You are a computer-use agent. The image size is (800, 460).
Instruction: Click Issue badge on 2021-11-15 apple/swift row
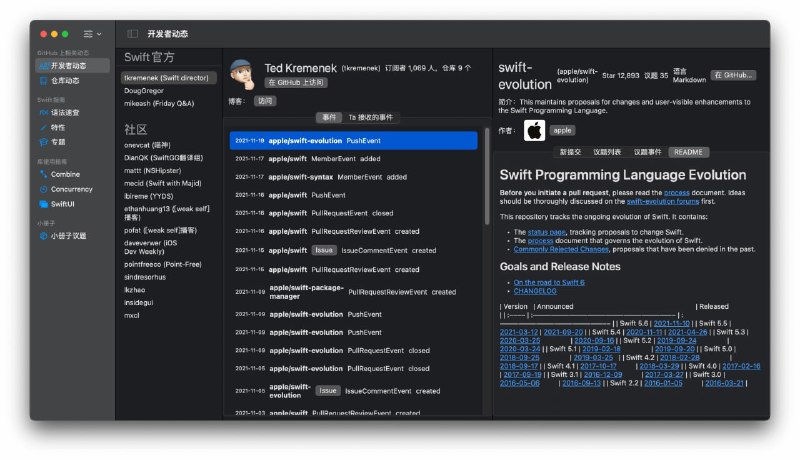324,250
